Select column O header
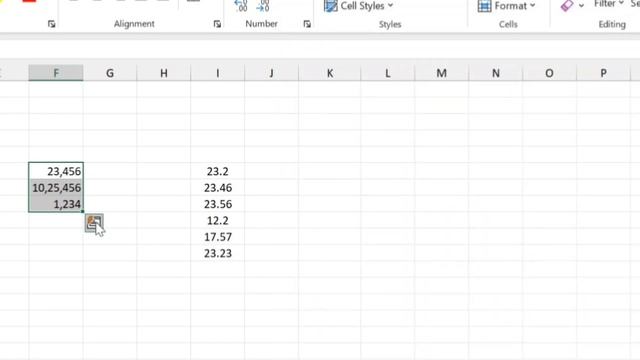The width and height of the screenshot is (640, 360). coord(549,73)
